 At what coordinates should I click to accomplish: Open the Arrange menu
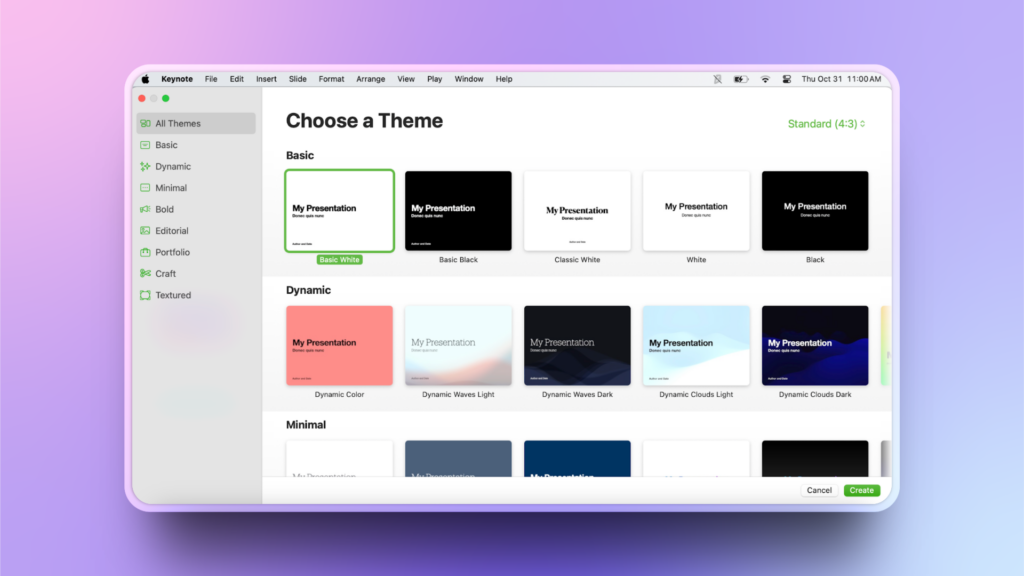coord(370,79)
